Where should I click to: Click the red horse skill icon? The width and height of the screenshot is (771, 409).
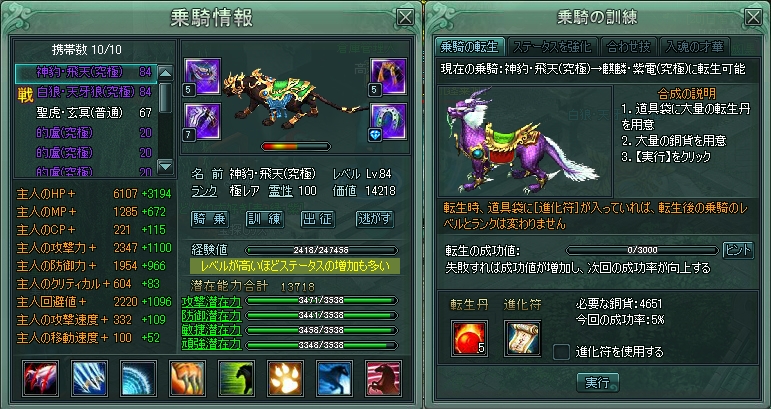pyautogui.click(x=384, y=378)
